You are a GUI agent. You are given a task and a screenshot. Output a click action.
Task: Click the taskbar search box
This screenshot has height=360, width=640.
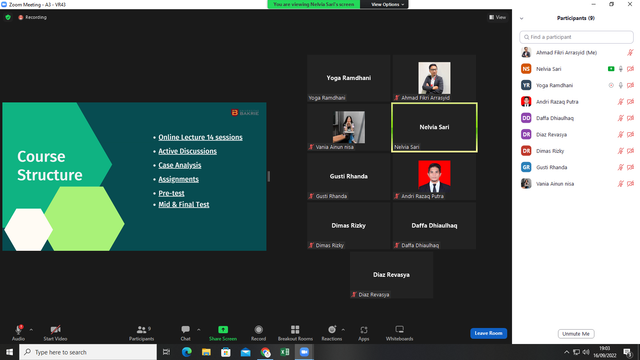[x=88, y=352]
